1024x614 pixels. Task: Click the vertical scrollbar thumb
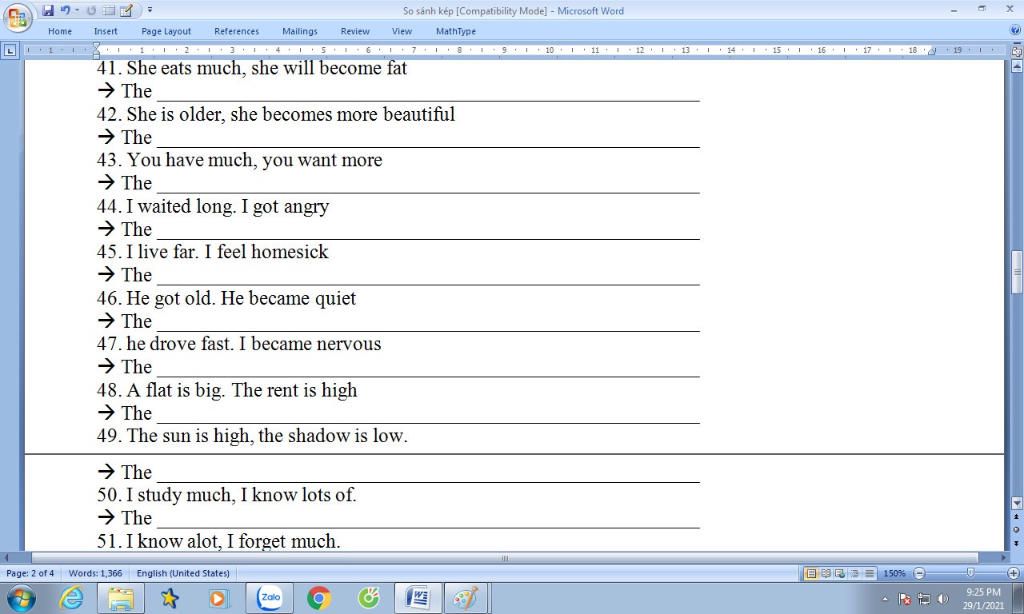coord(1016,272)
